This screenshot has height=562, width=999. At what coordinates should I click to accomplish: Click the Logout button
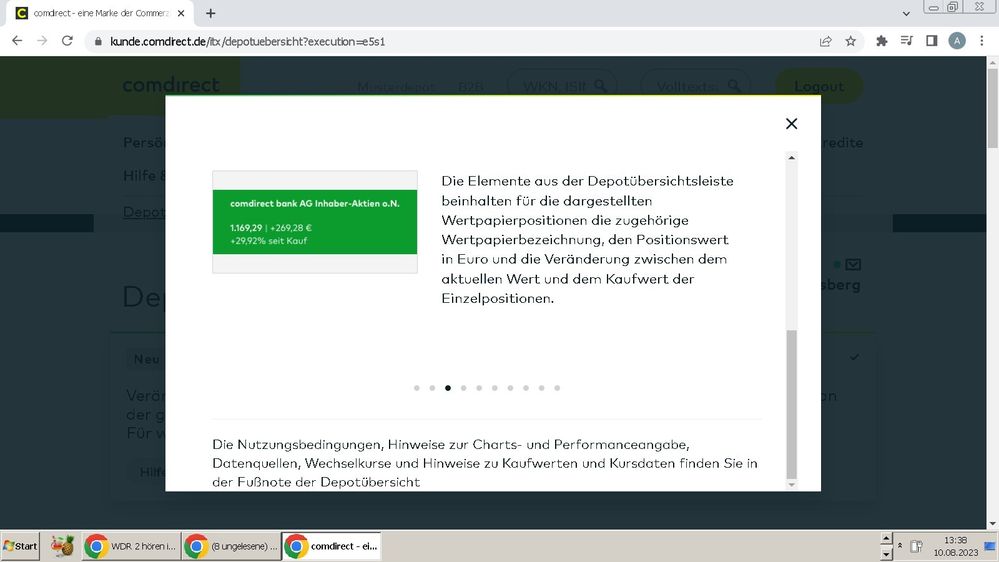coord(819,86)
